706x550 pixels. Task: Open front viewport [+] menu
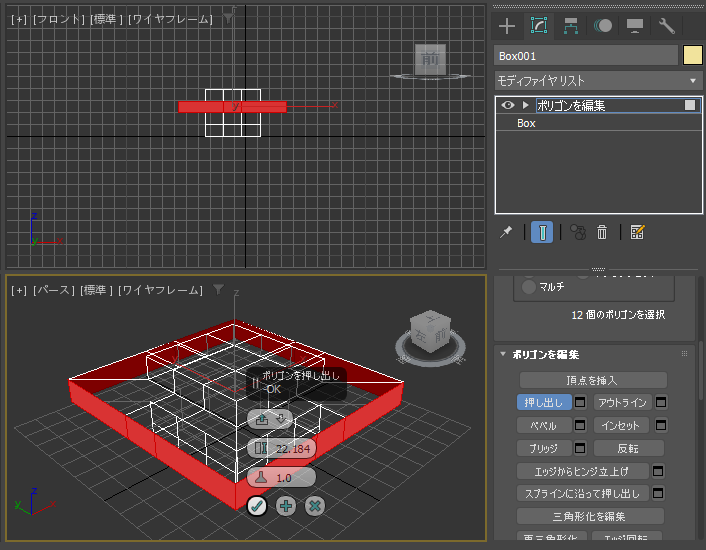tap(18, 19)
